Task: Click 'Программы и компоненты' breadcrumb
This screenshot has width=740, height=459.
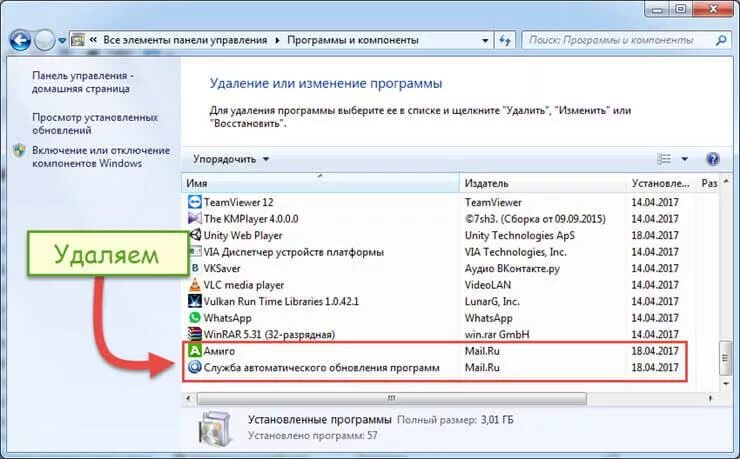Action: click(x=353, y=40)
